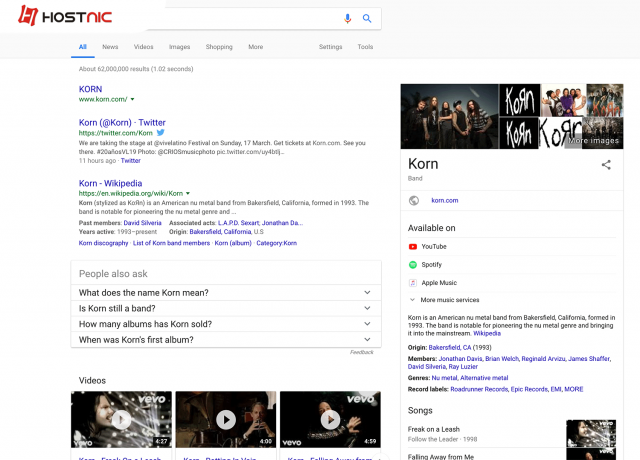This screenshot has height=460, width=640.
Task: Expand 'When was Korn's first album?'
Action: click(226, 340)
